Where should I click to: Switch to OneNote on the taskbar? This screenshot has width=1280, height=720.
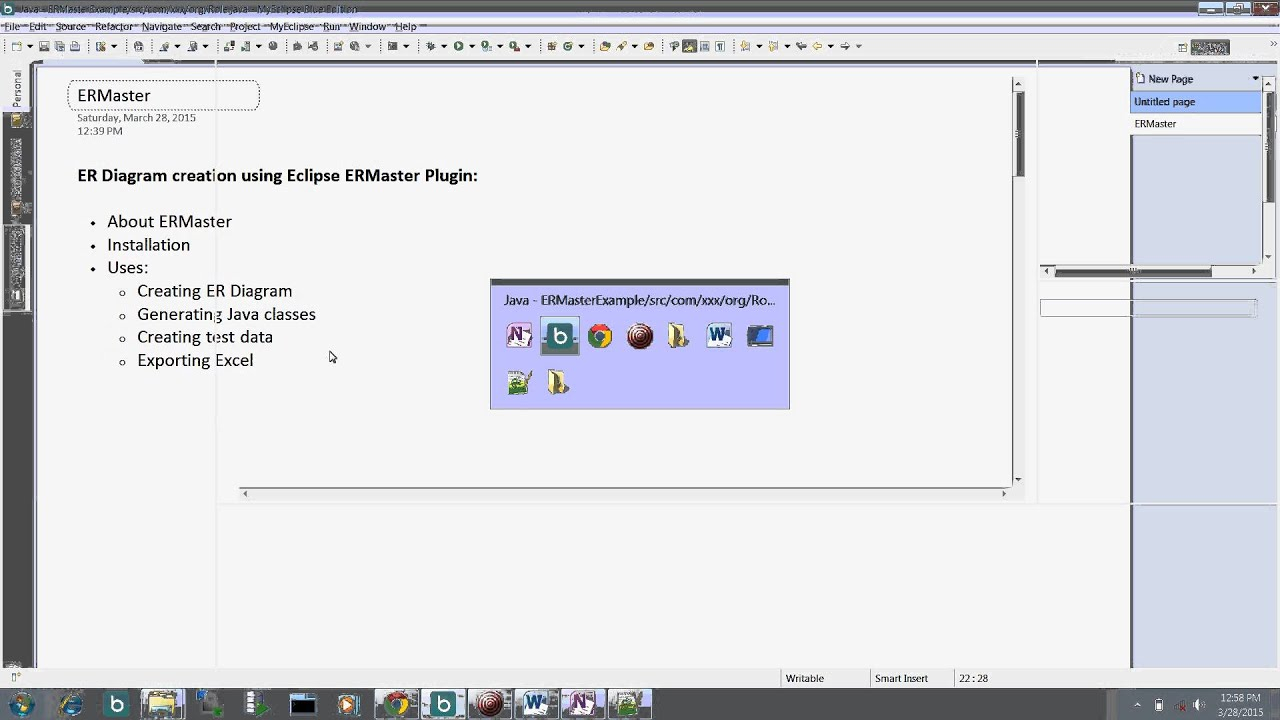581,704
